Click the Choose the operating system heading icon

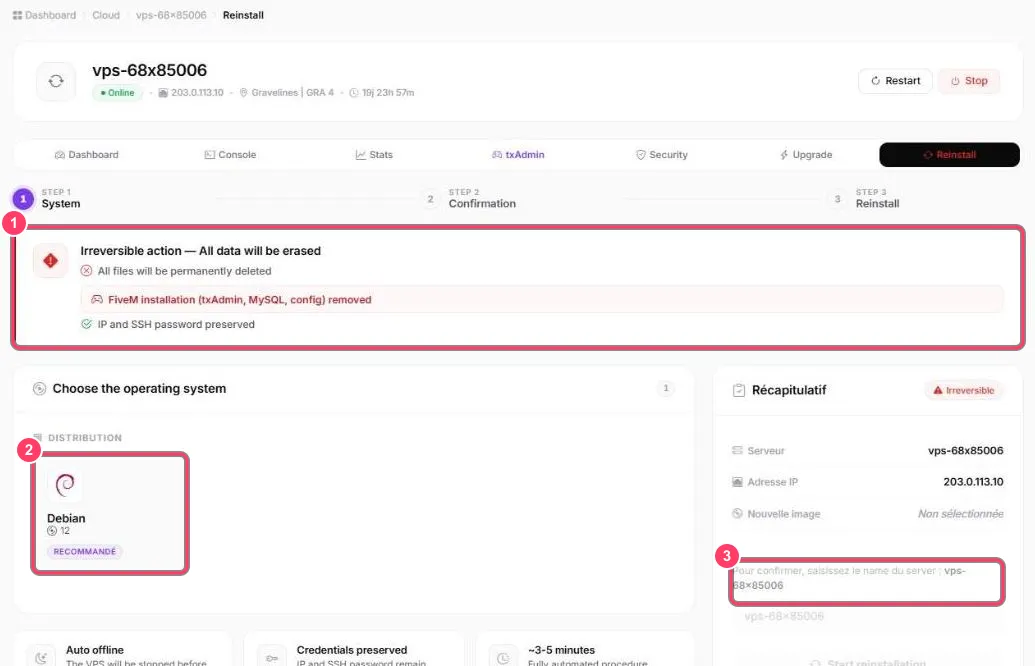click(x=40, y=389)
